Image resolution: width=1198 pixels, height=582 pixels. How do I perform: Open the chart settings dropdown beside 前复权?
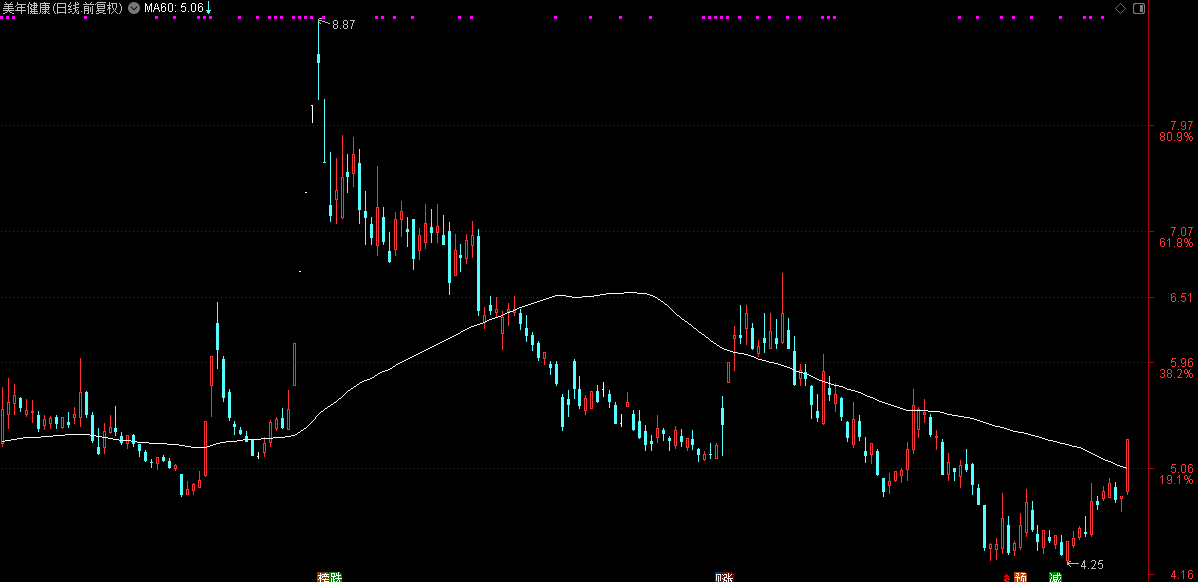(134, 8)
